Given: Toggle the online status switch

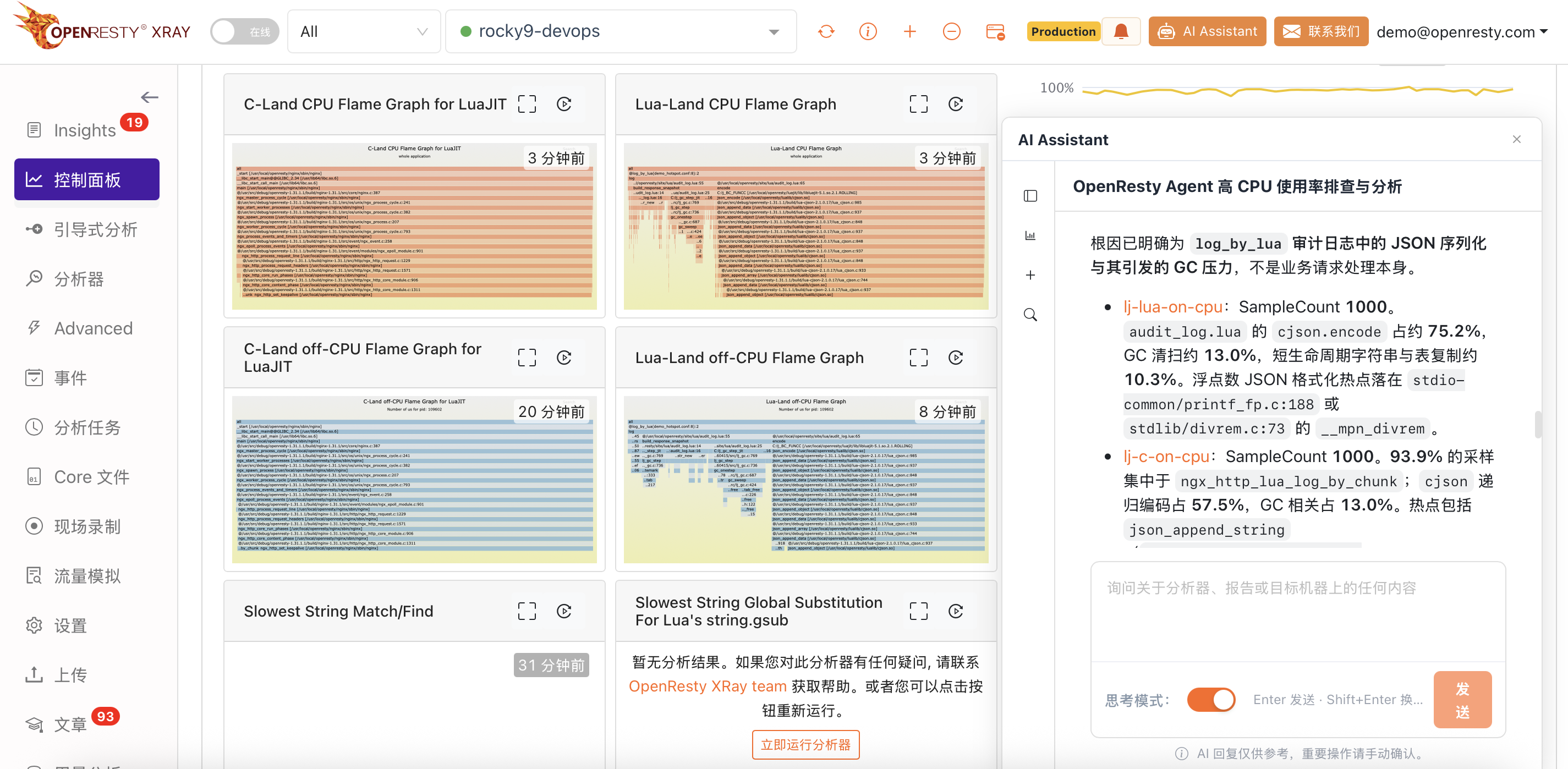Looking at the screenshot, I should coord(245,32).
